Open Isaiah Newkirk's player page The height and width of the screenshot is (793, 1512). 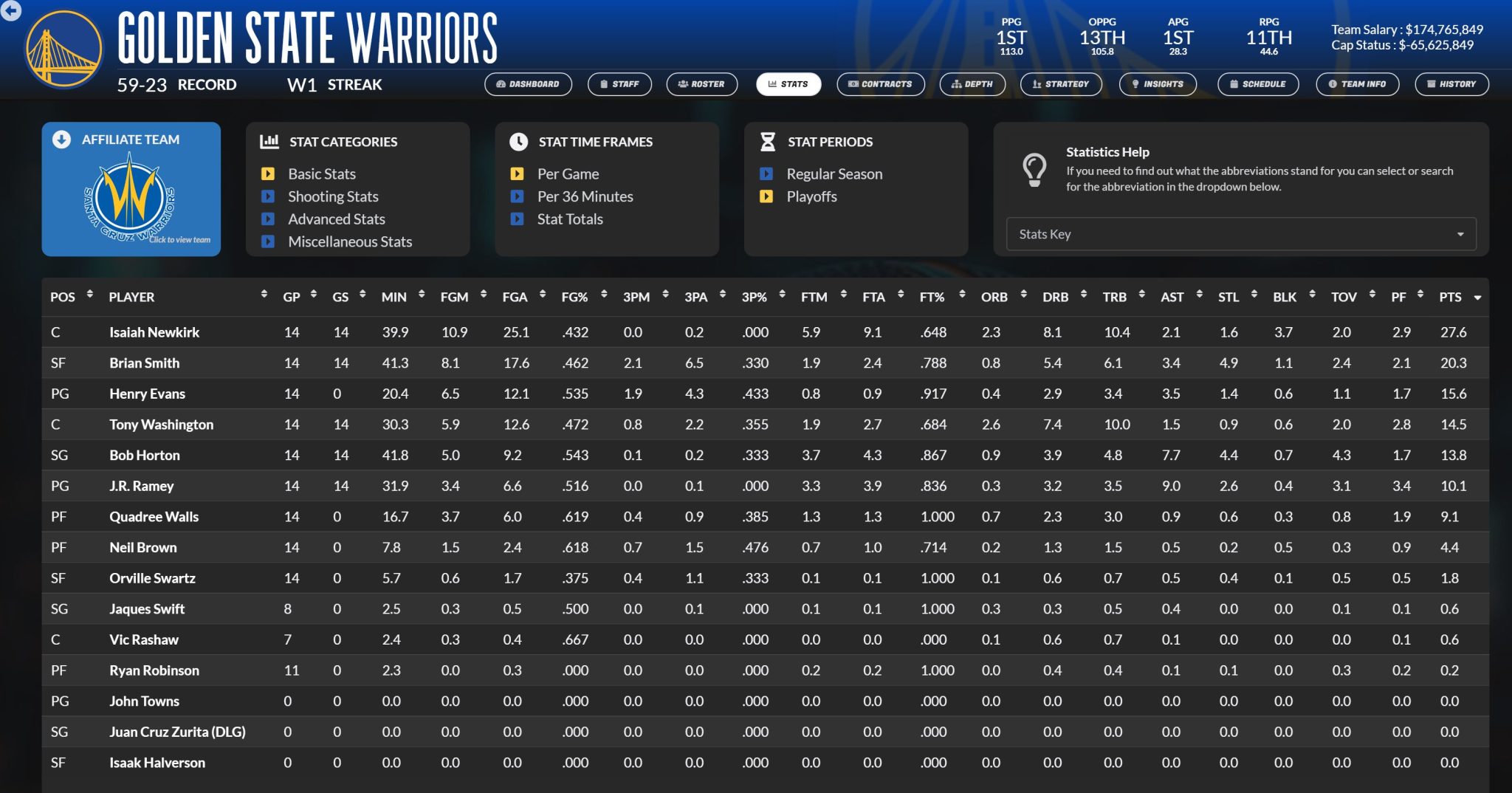pos(154,332)
